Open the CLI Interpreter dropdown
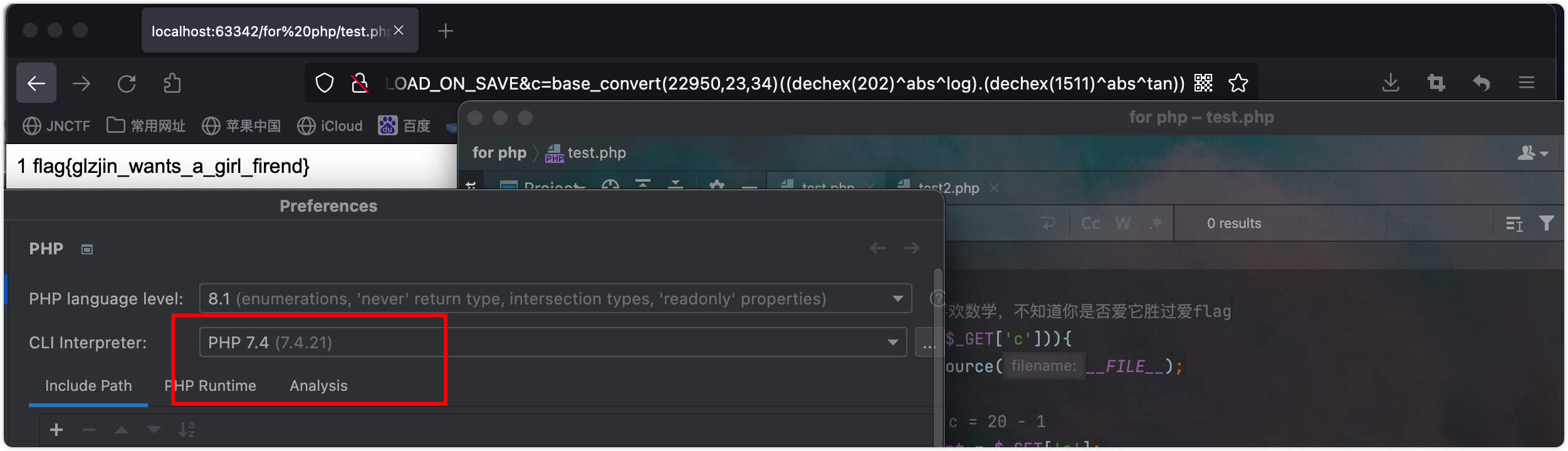1568x451 pixels. [x=892, y=343]
